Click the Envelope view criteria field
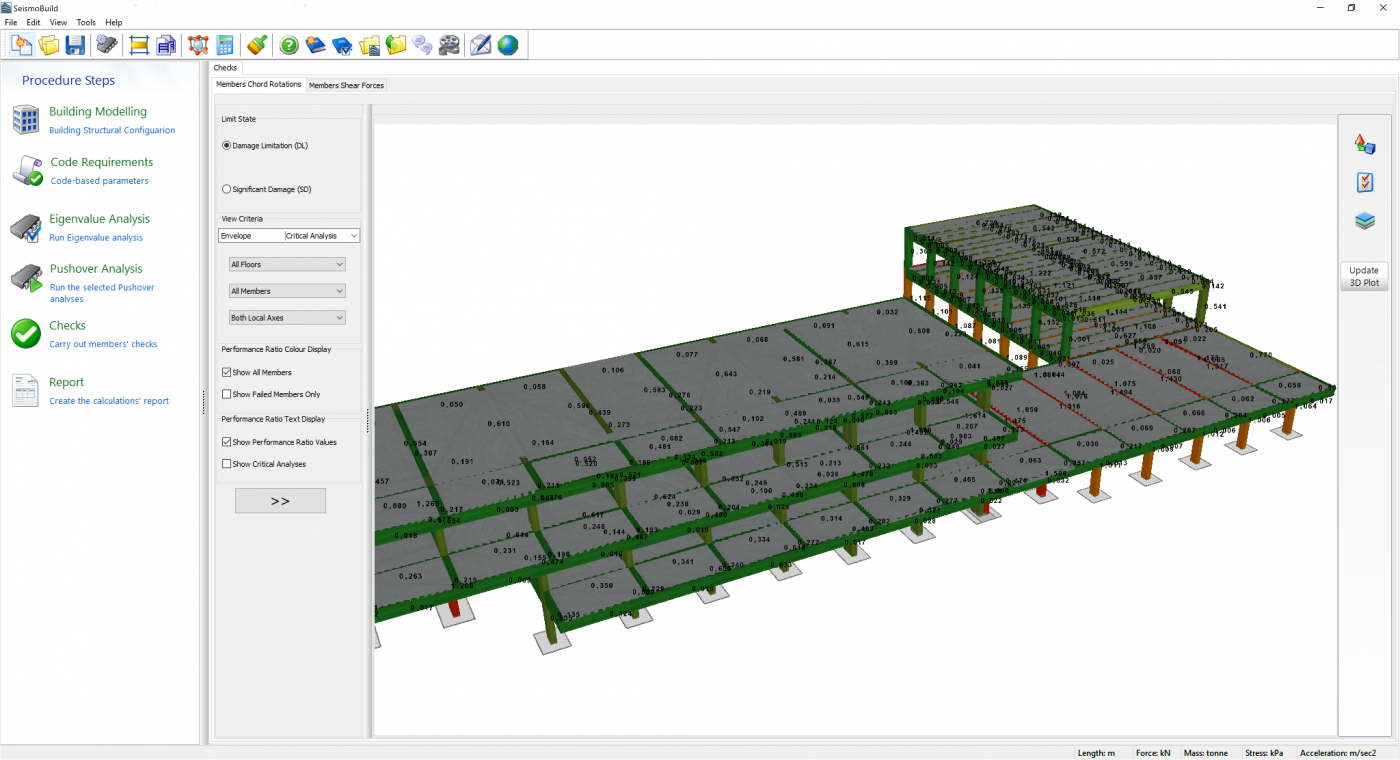 click(x=251, y=236)
